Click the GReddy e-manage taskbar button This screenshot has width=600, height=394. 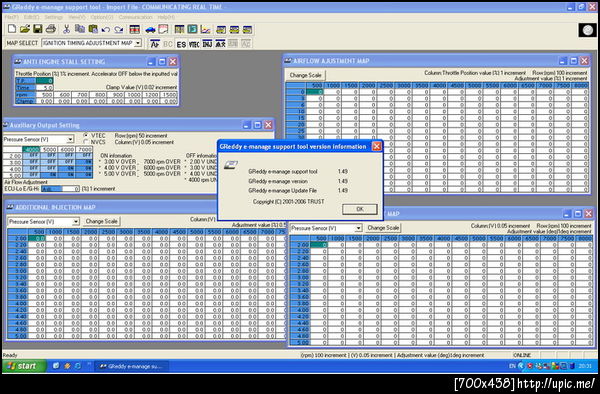click(x=132, y=366)
